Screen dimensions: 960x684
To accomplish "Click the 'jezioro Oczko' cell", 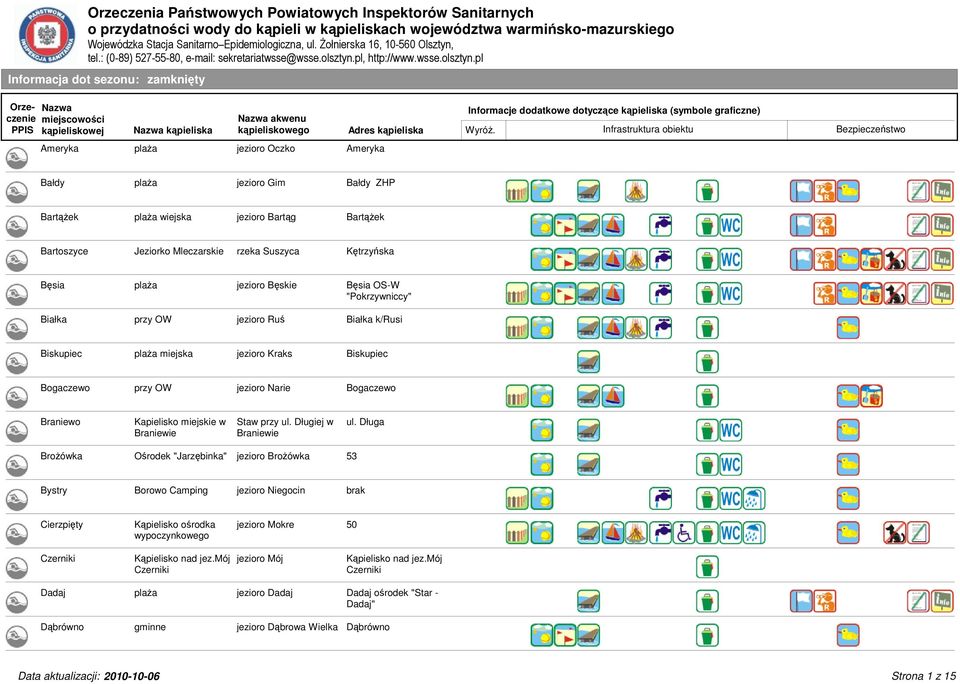I will tap(266, 149).
